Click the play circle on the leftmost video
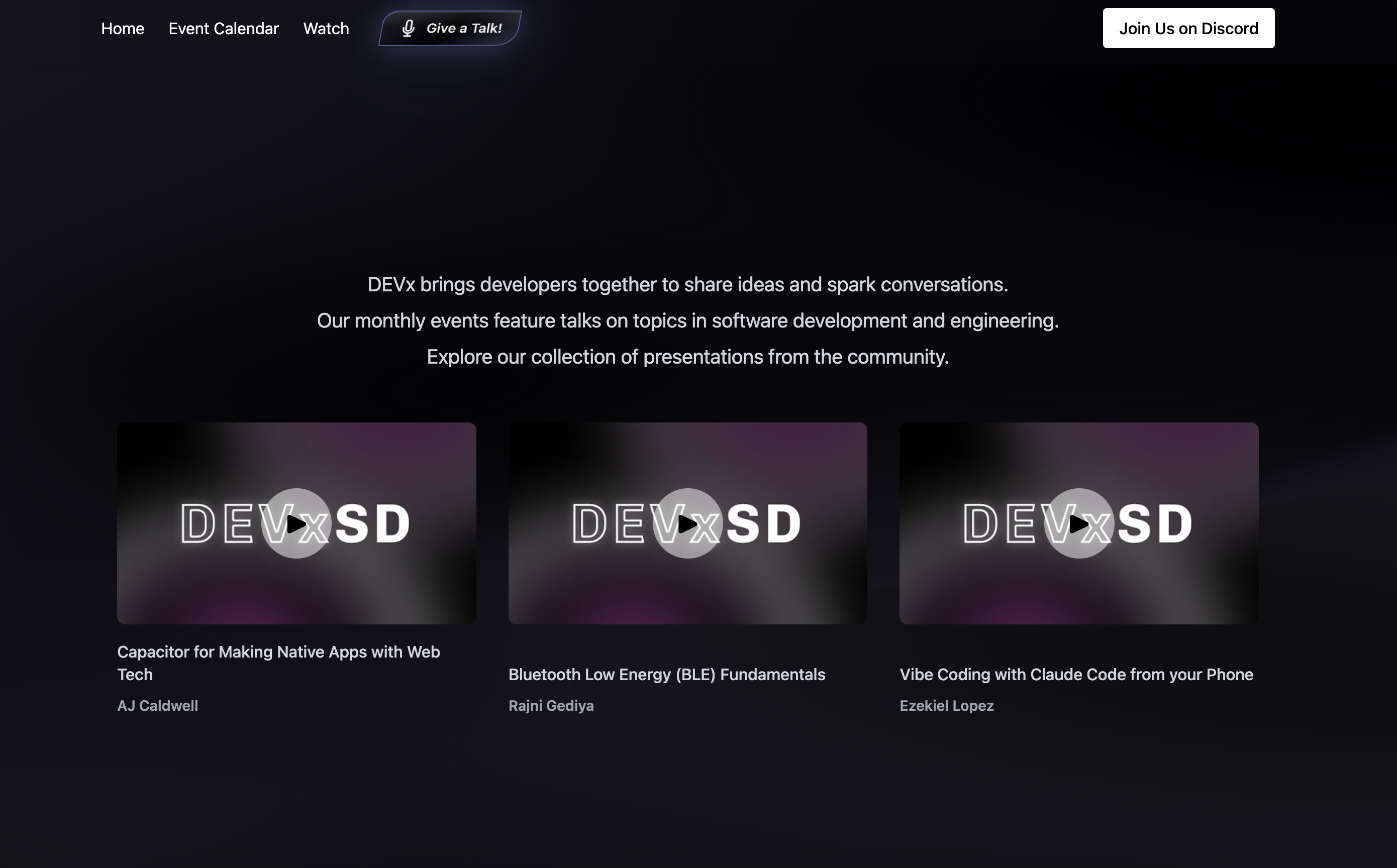Viewport: 1397px width, 868px height. 296,523
